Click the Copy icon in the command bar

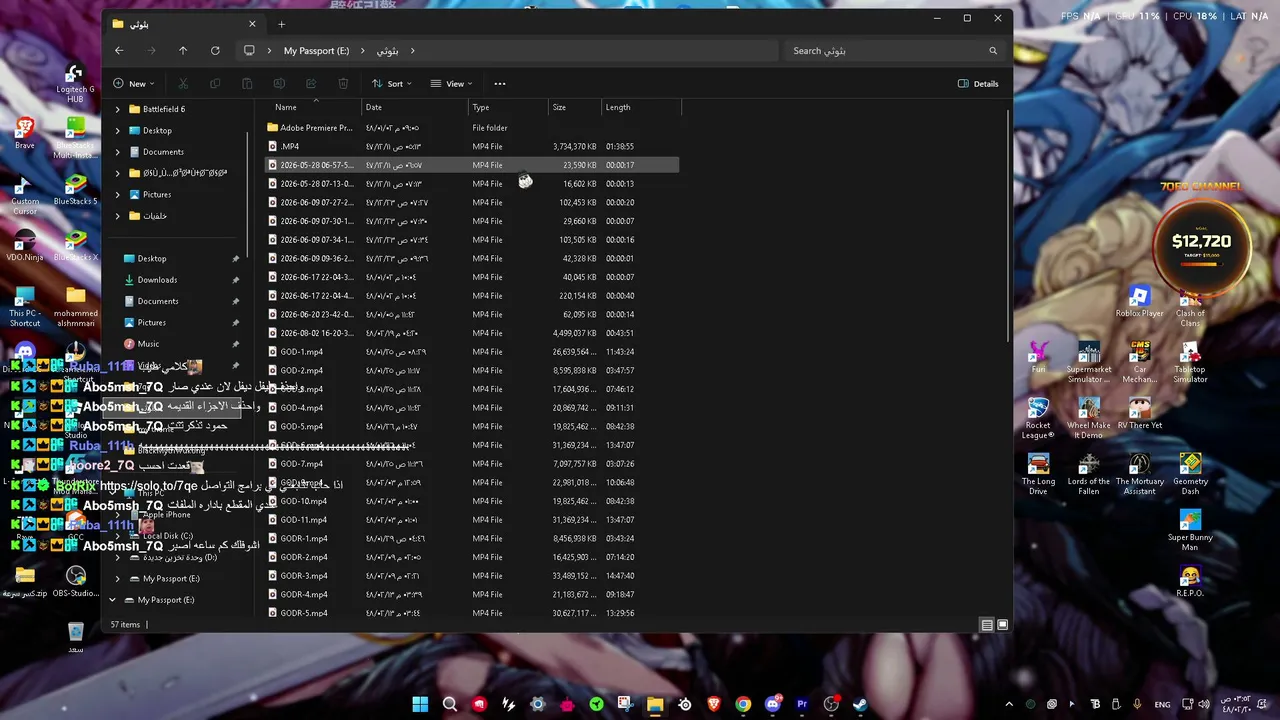click(x=215, y=84)
